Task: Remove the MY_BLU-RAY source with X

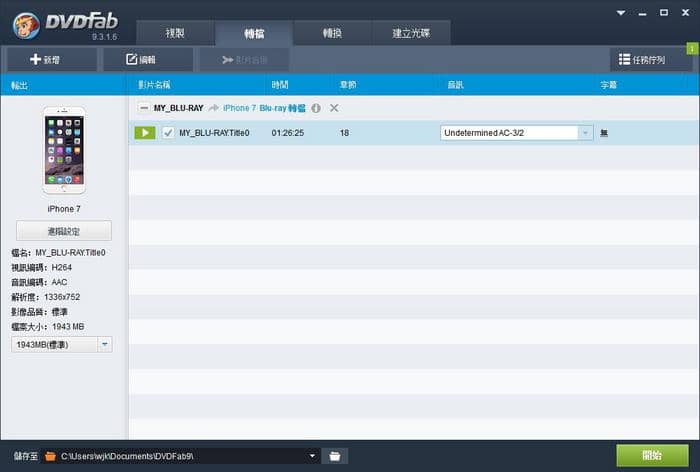Action: (334, 108)
